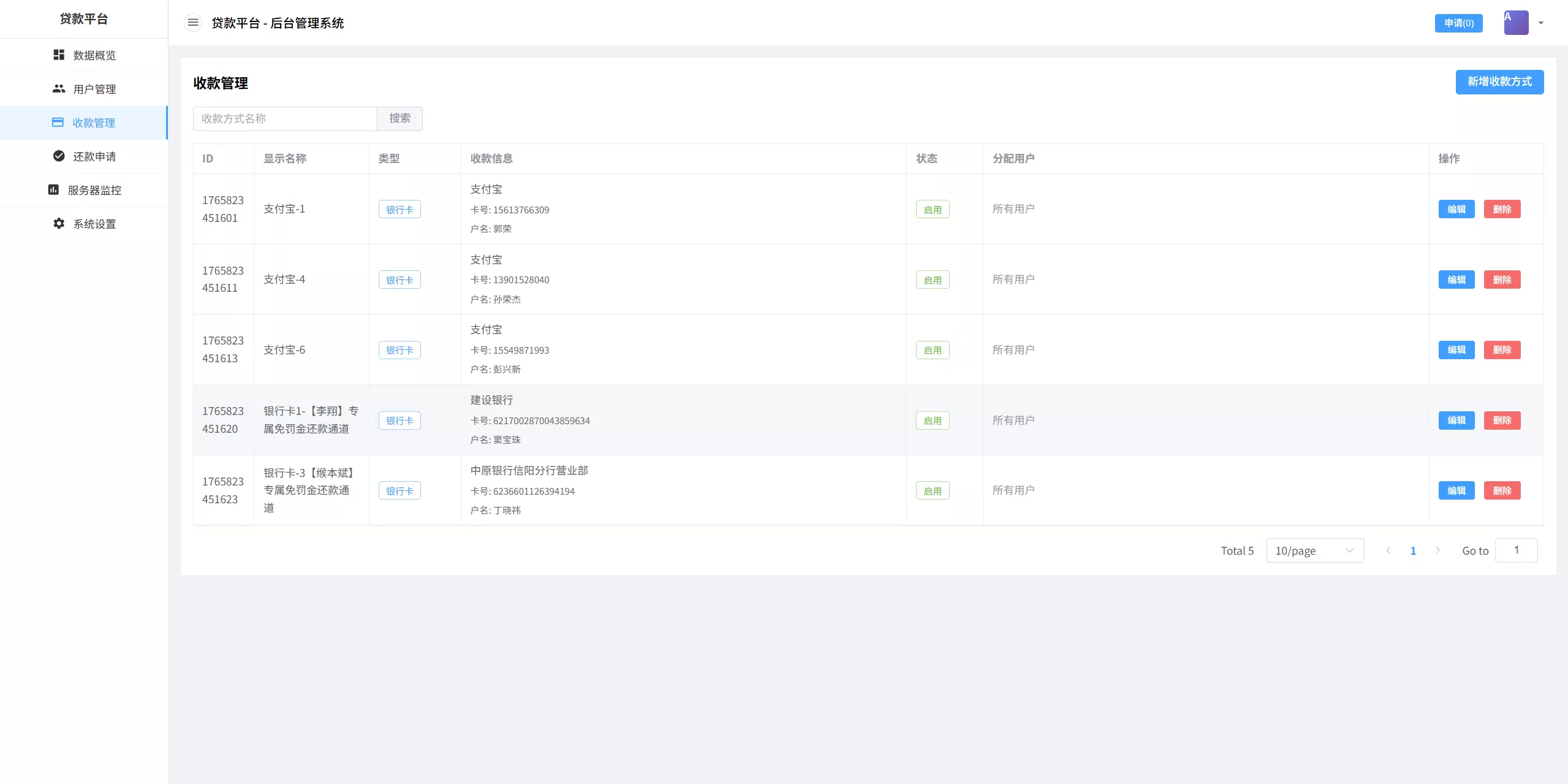The image size is (1568, 784).
Task: Open 服务器监控 via its chart icon
Action: pos(53,189)
